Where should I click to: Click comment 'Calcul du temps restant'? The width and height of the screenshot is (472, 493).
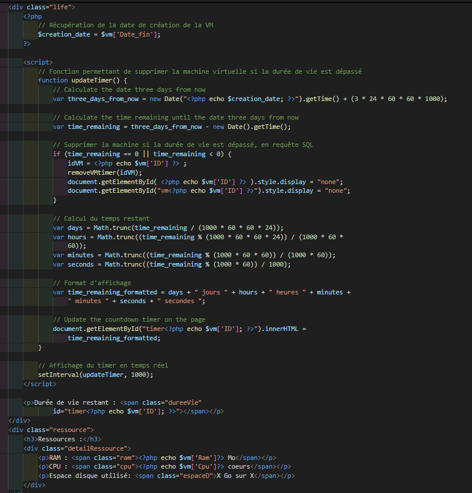tap(101, 219)
